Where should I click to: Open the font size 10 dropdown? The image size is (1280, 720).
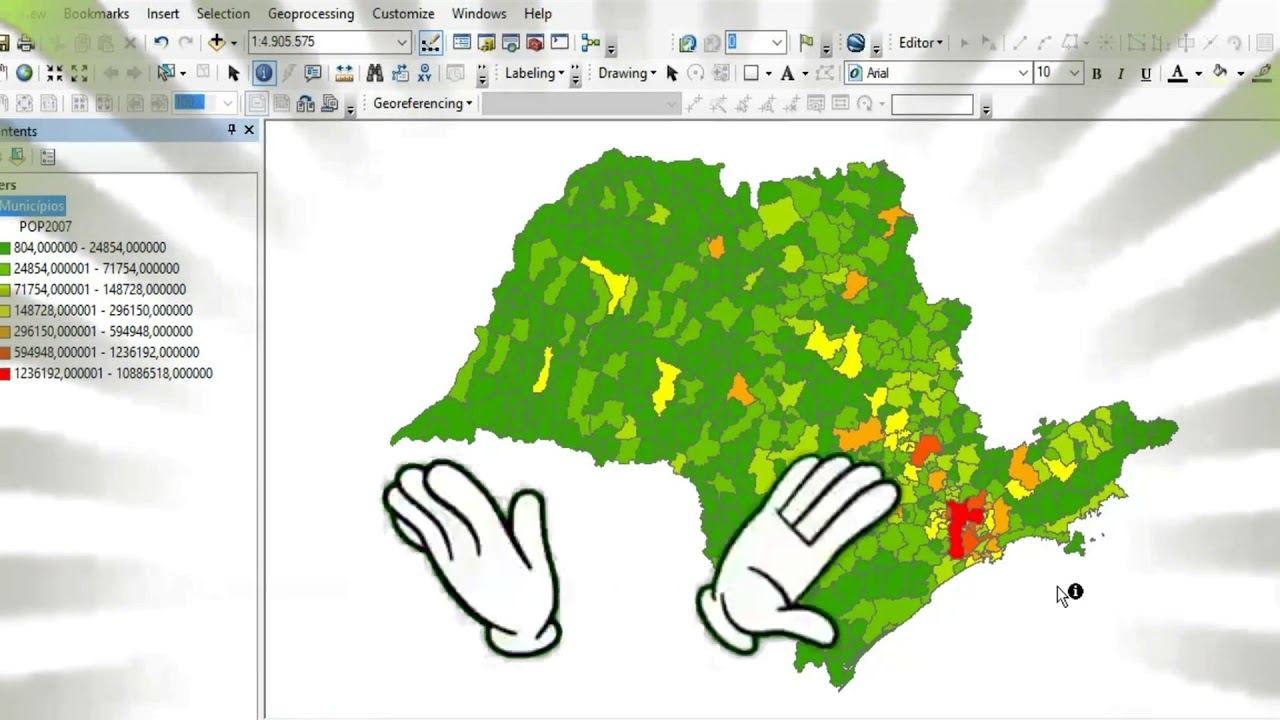(1074, 73)
